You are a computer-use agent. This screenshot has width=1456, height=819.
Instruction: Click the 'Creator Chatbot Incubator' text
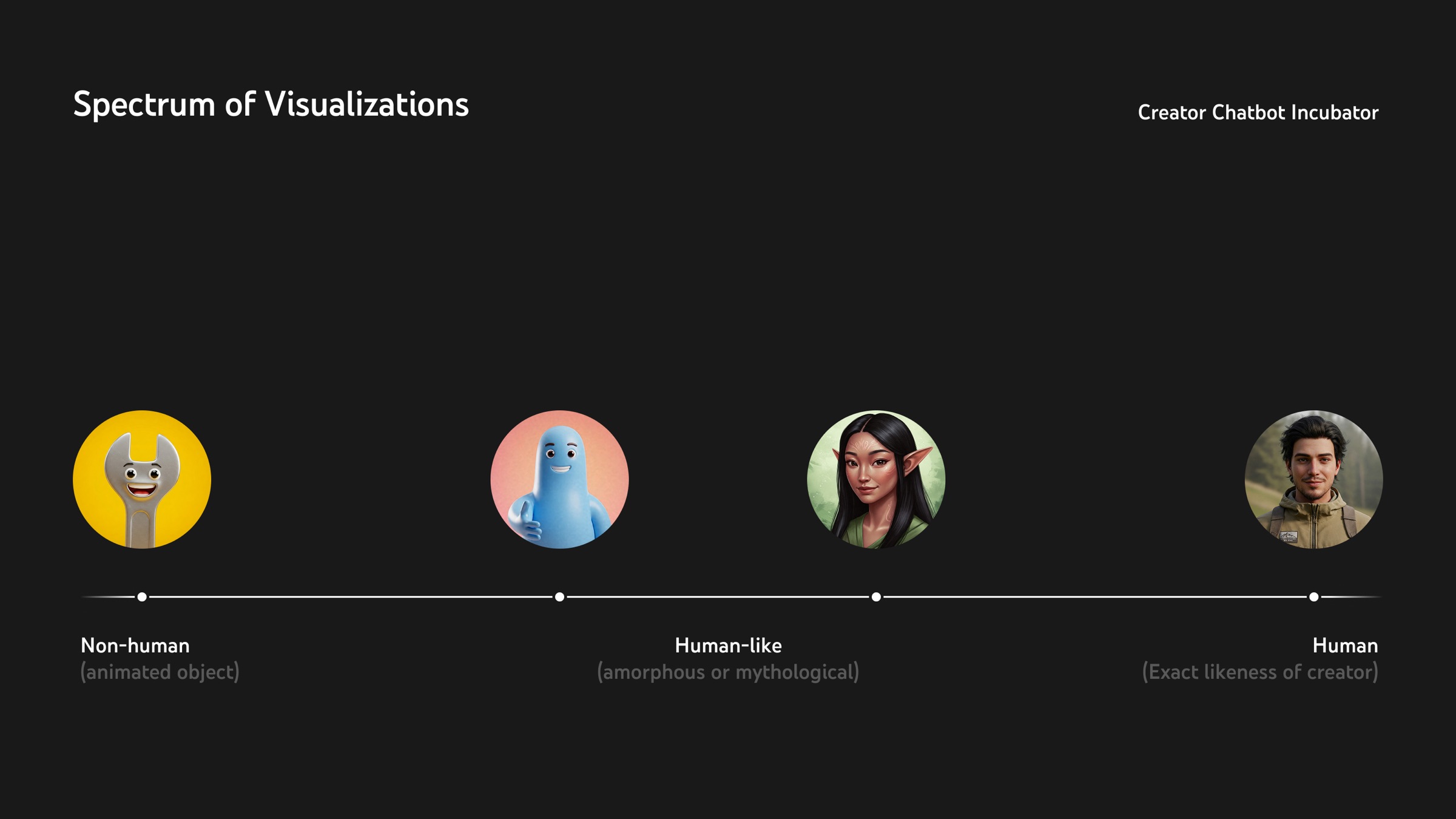1258,113
